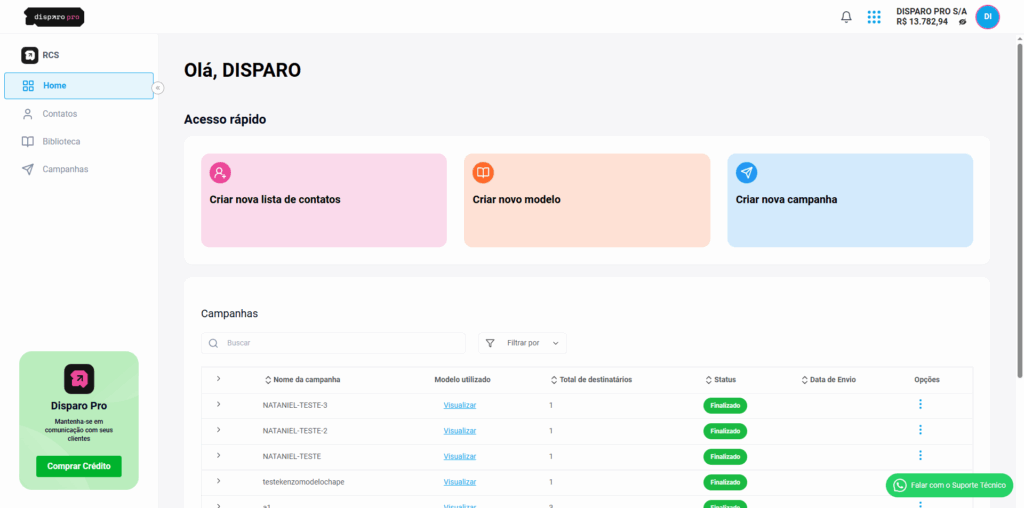Screen dimensions: 1024x508
Task: Sort by Nome da campanha
Action: coord(302,379)
